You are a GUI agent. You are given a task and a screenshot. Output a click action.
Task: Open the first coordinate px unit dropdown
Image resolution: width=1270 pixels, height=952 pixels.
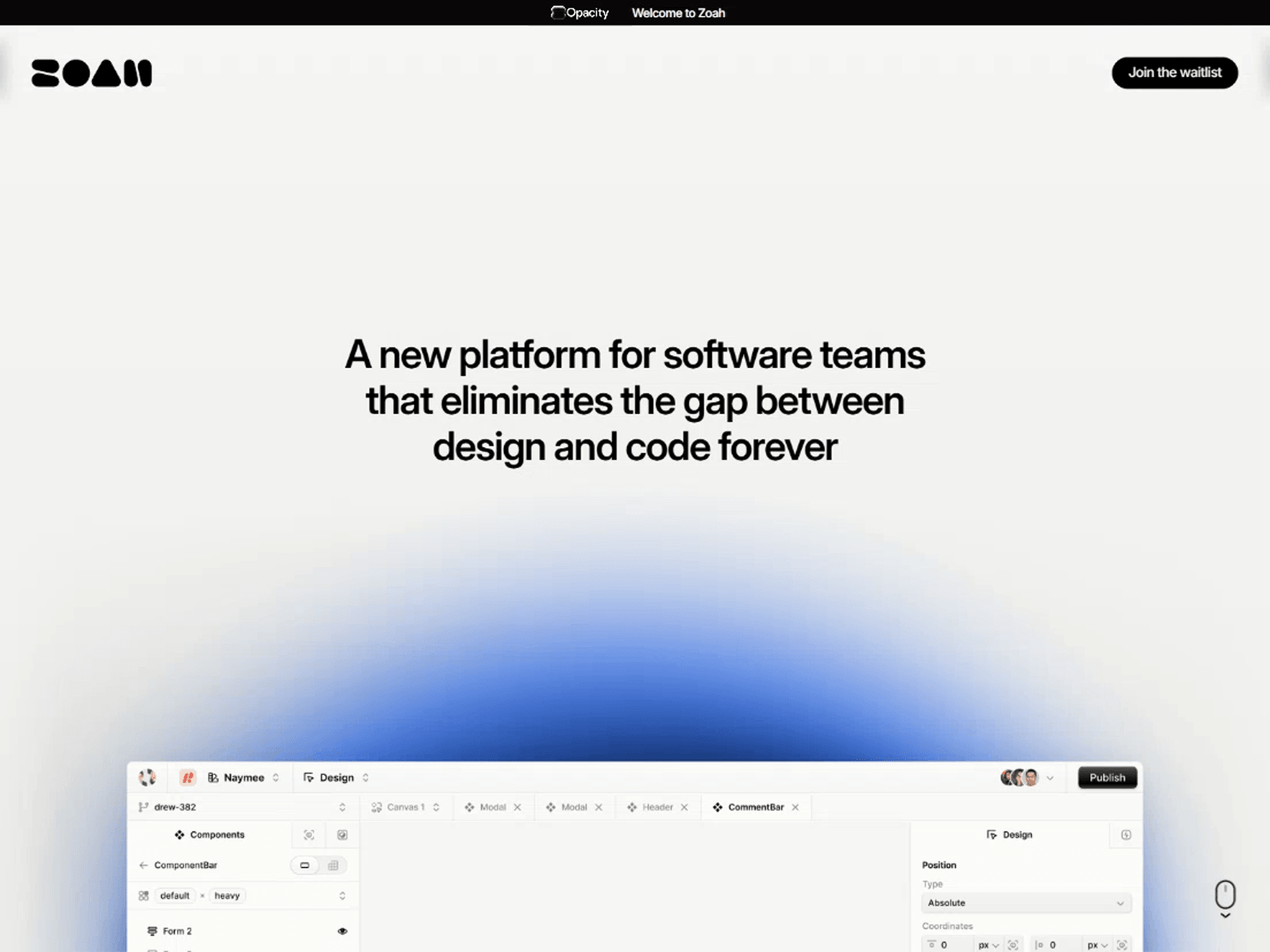click(x=989, y=945)
